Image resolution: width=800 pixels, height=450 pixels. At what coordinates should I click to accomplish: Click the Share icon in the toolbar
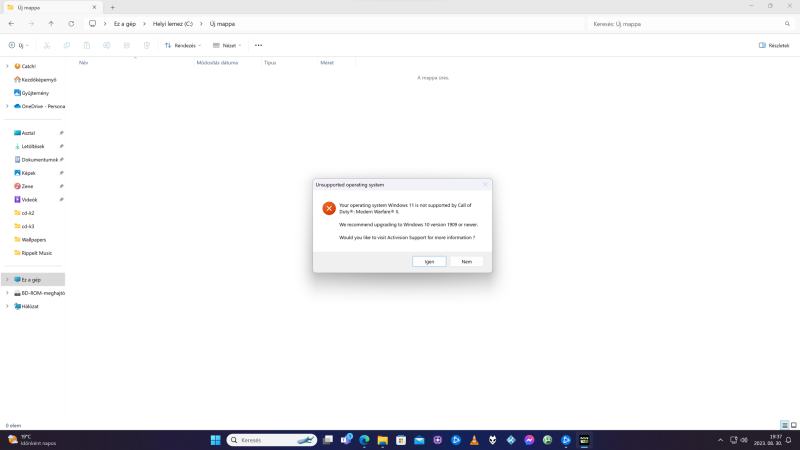click(127, 45)
